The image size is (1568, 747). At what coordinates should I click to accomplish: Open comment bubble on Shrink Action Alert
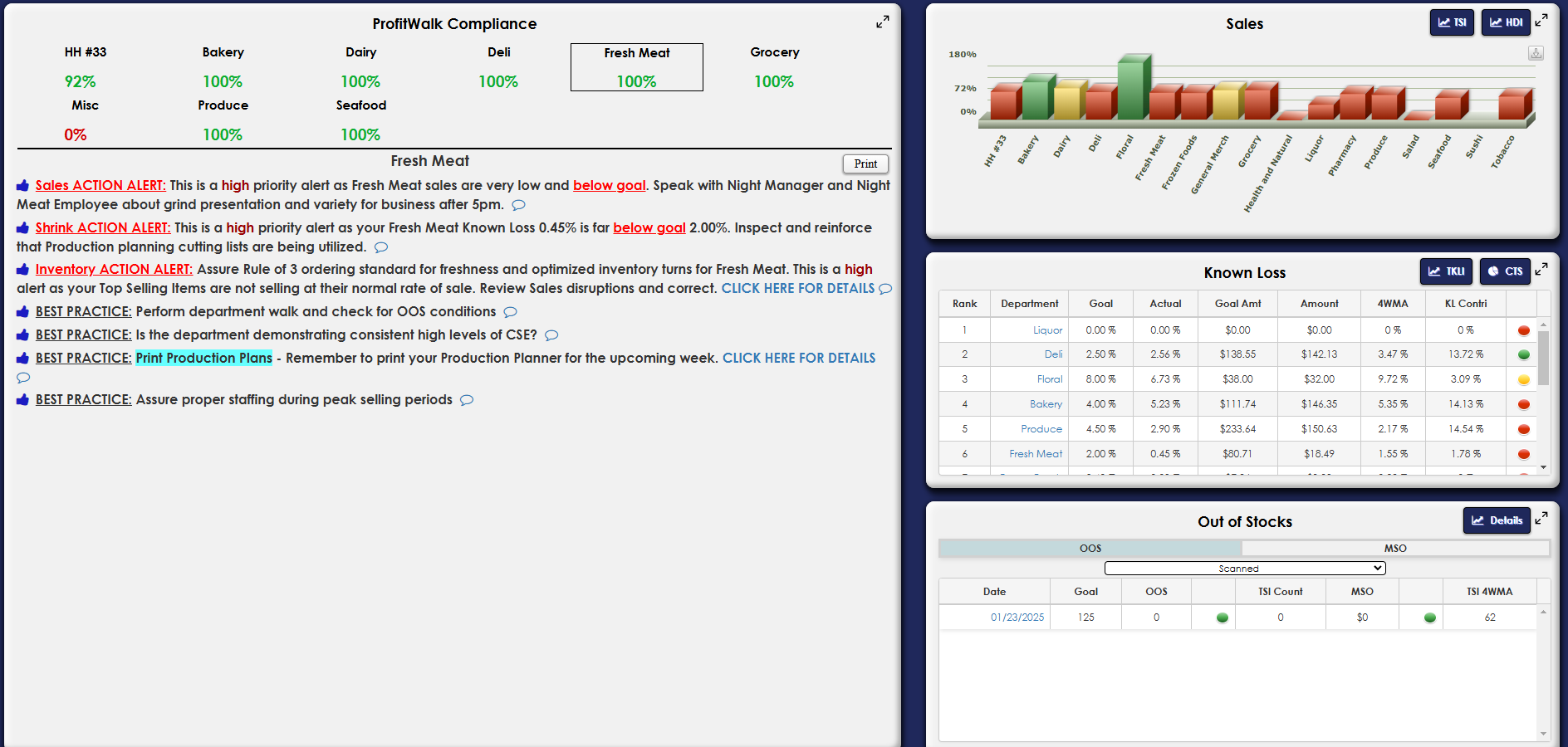tap(381, 247)
